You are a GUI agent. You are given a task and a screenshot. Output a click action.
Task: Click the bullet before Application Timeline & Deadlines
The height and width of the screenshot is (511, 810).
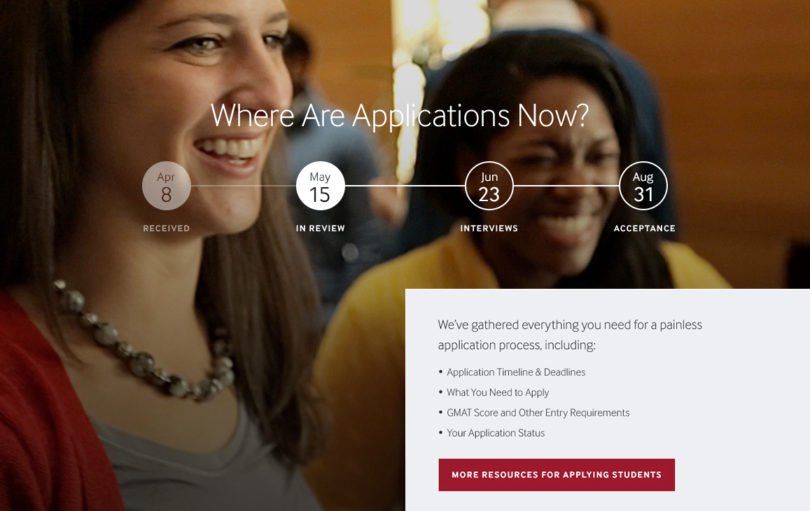tap(441, 371)
